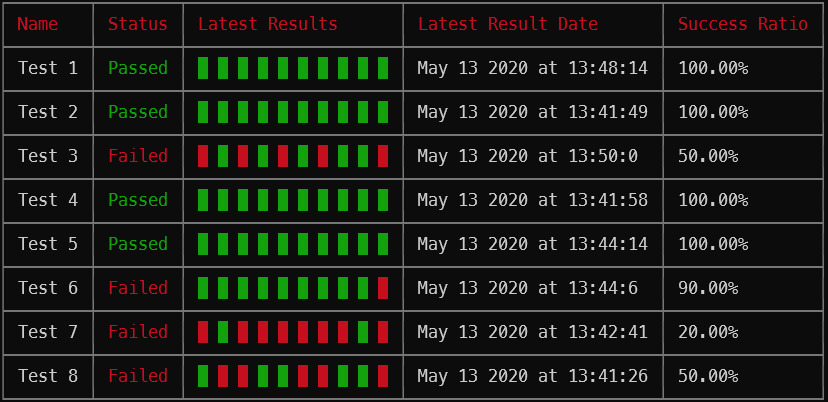828x402 pixels.
Task: Click the Passed status of Test 2
Action: tap(138, 112)
